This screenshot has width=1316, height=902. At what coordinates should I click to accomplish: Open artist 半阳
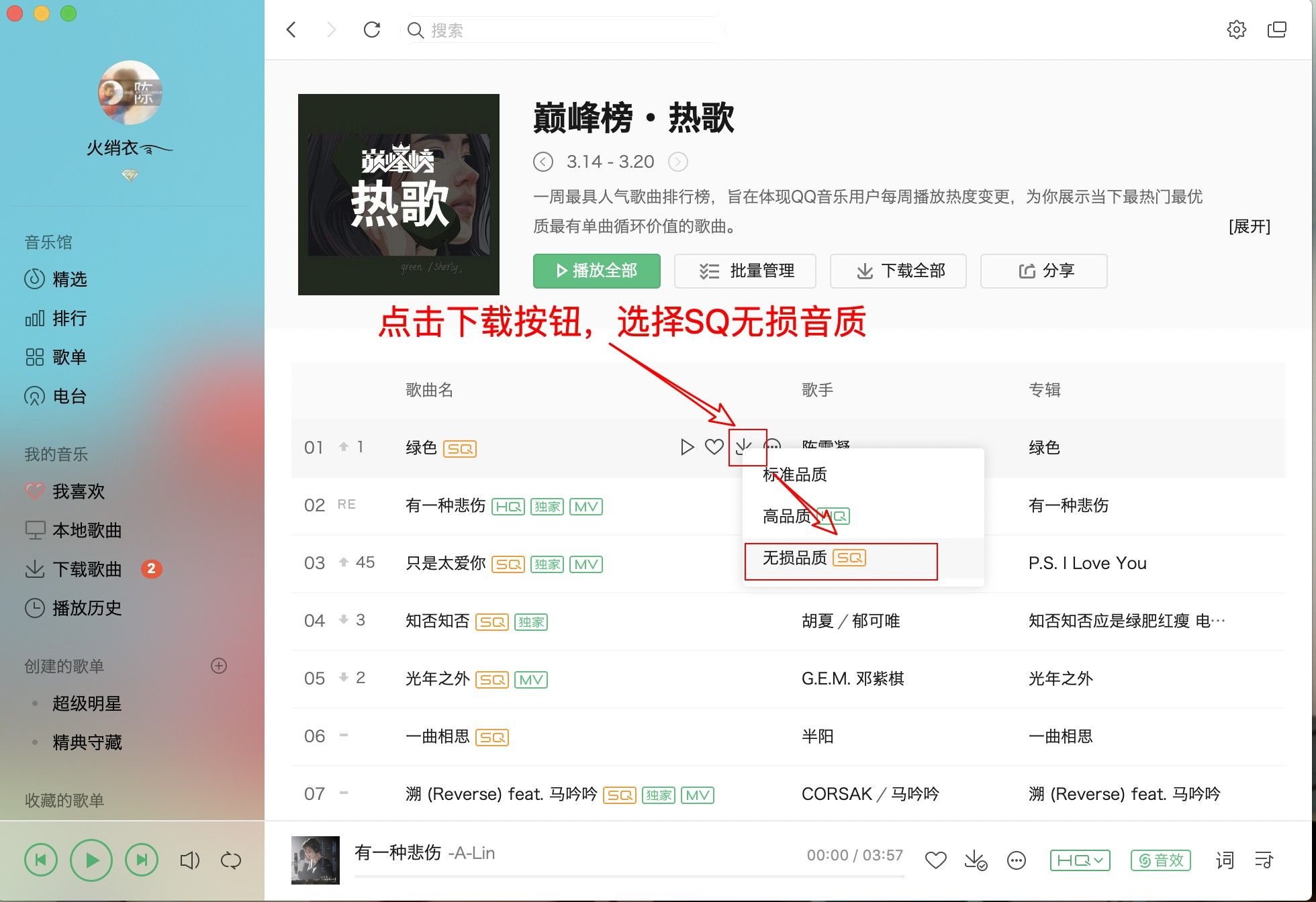click(x=817, y=736)
